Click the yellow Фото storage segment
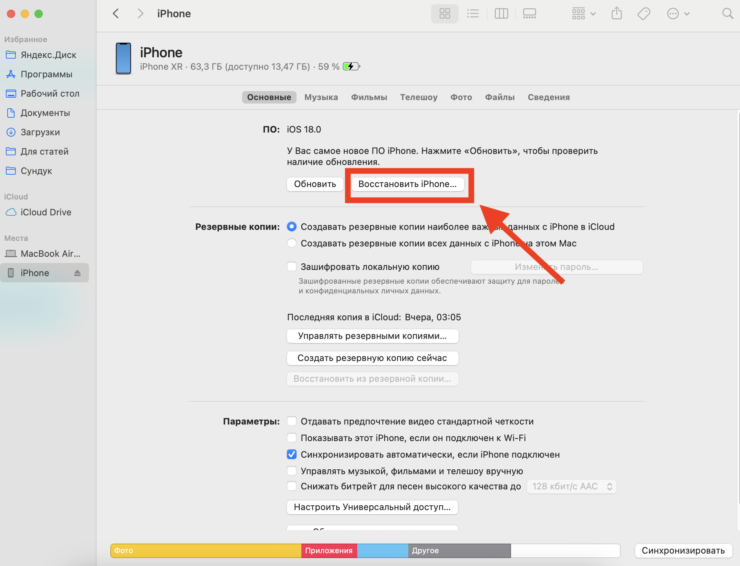This screenshot has height=566, width=740. [x=206, y=550]
